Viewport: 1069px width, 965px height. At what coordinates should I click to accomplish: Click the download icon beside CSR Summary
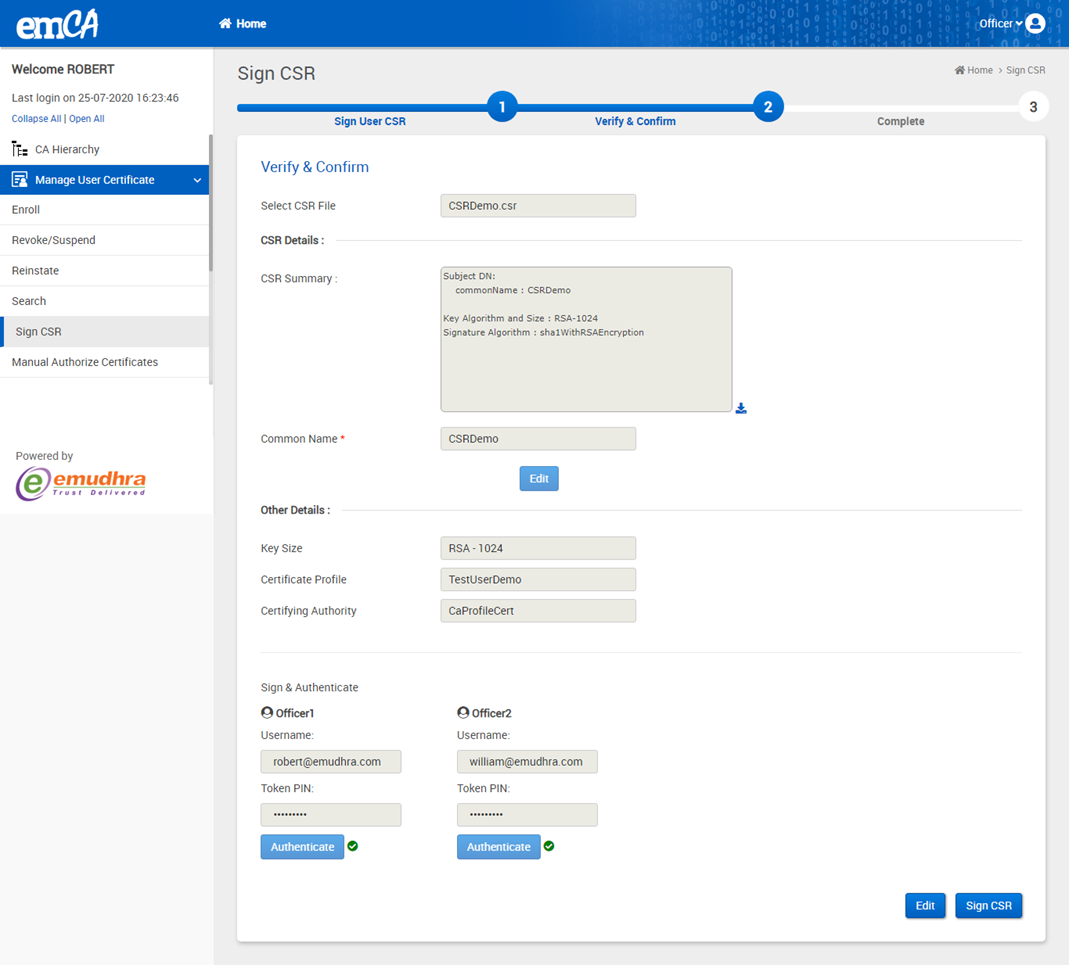(741, 408)
